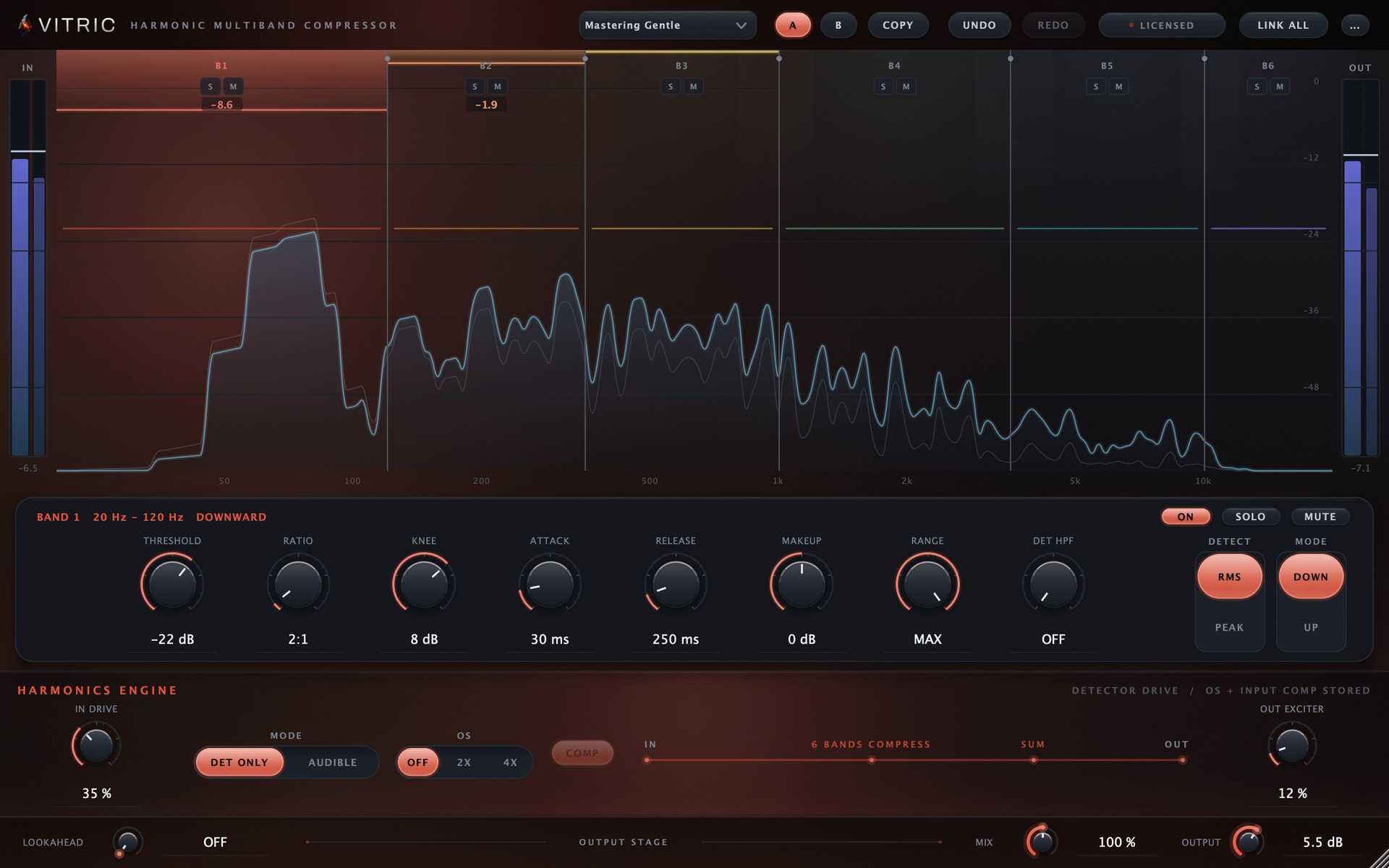Solo band B4 with its S button
This screenshot has width=1389, height=868.
pos(883,87)
